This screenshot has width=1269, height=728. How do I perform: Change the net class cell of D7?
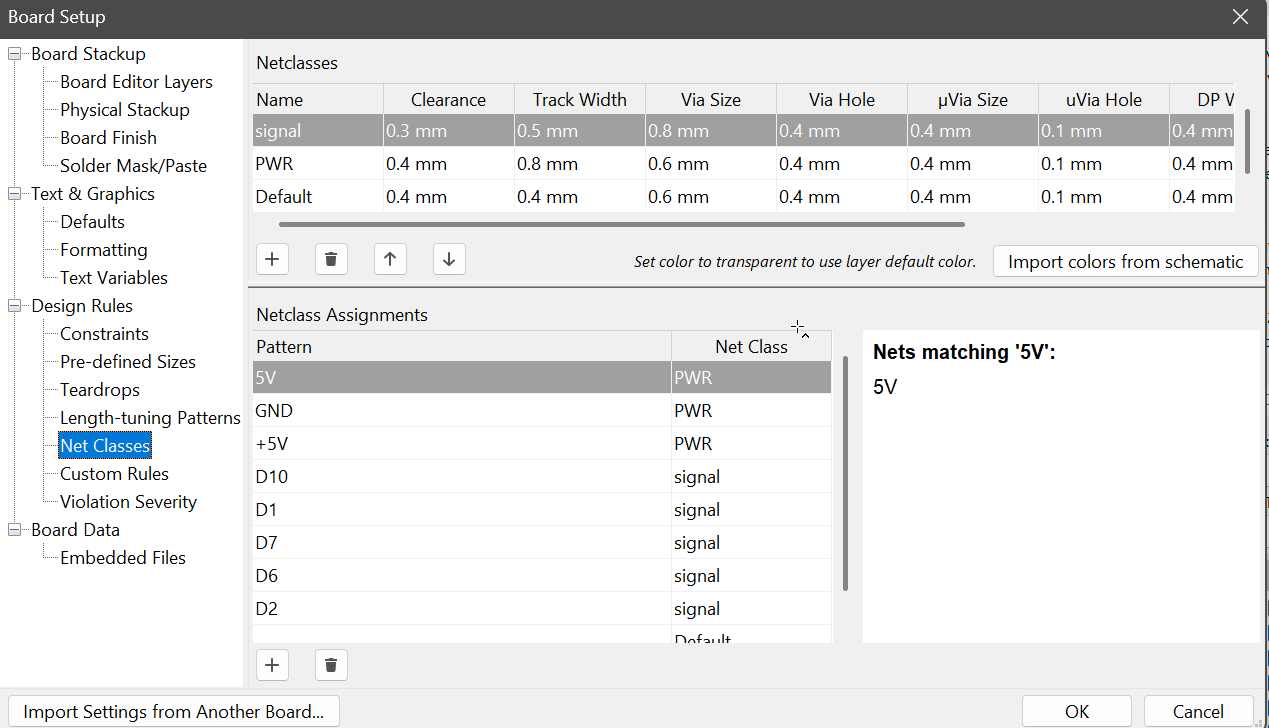click(x=751, y=543)
